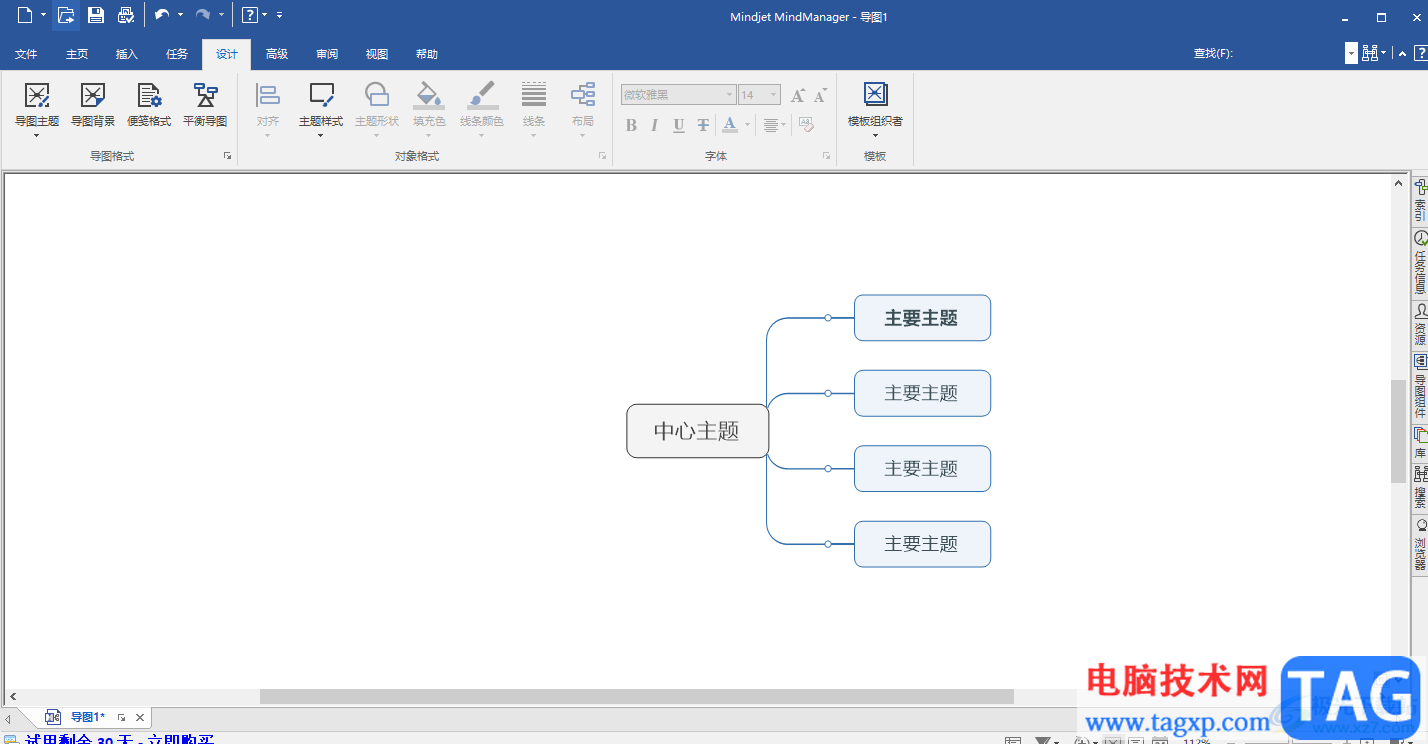Open the 主题样式 topic style tool

point(321,110)
